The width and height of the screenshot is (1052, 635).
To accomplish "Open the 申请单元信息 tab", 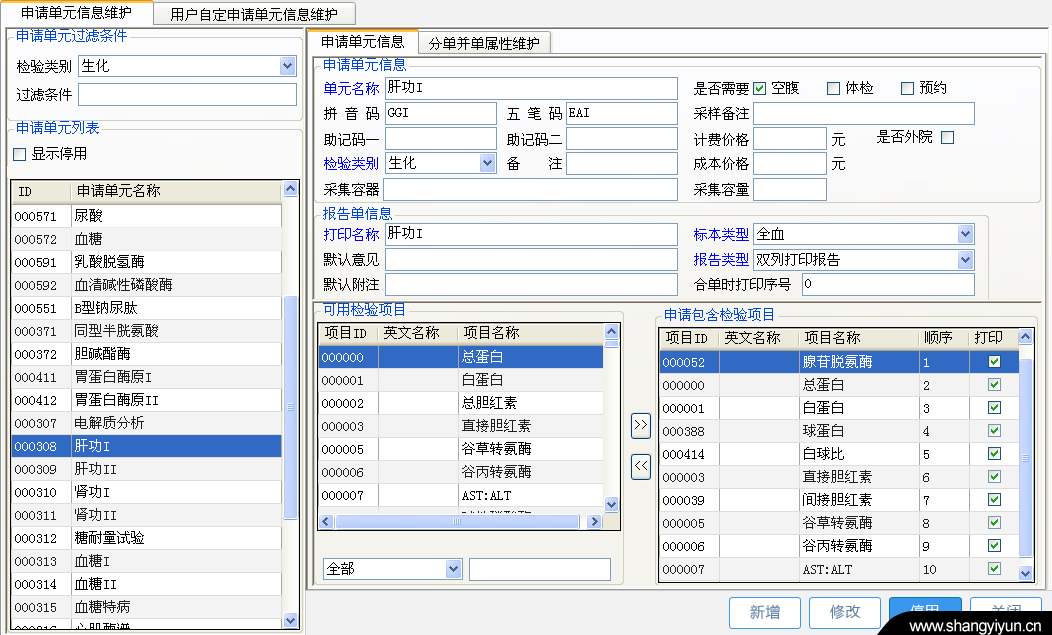I will (x=362, y=42).
